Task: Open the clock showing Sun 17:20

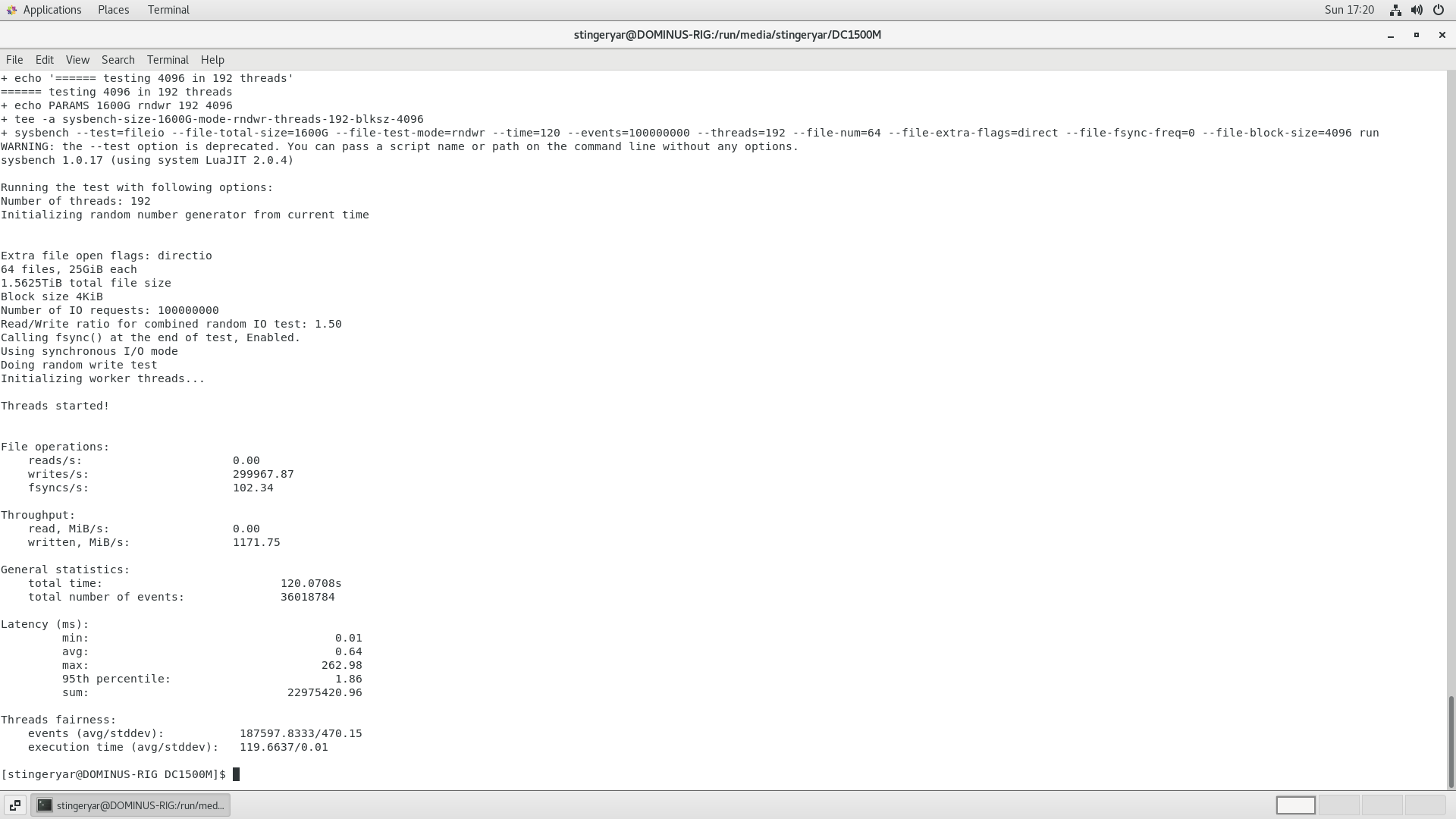Action: pyautogui.click(x=1349, y=10)
